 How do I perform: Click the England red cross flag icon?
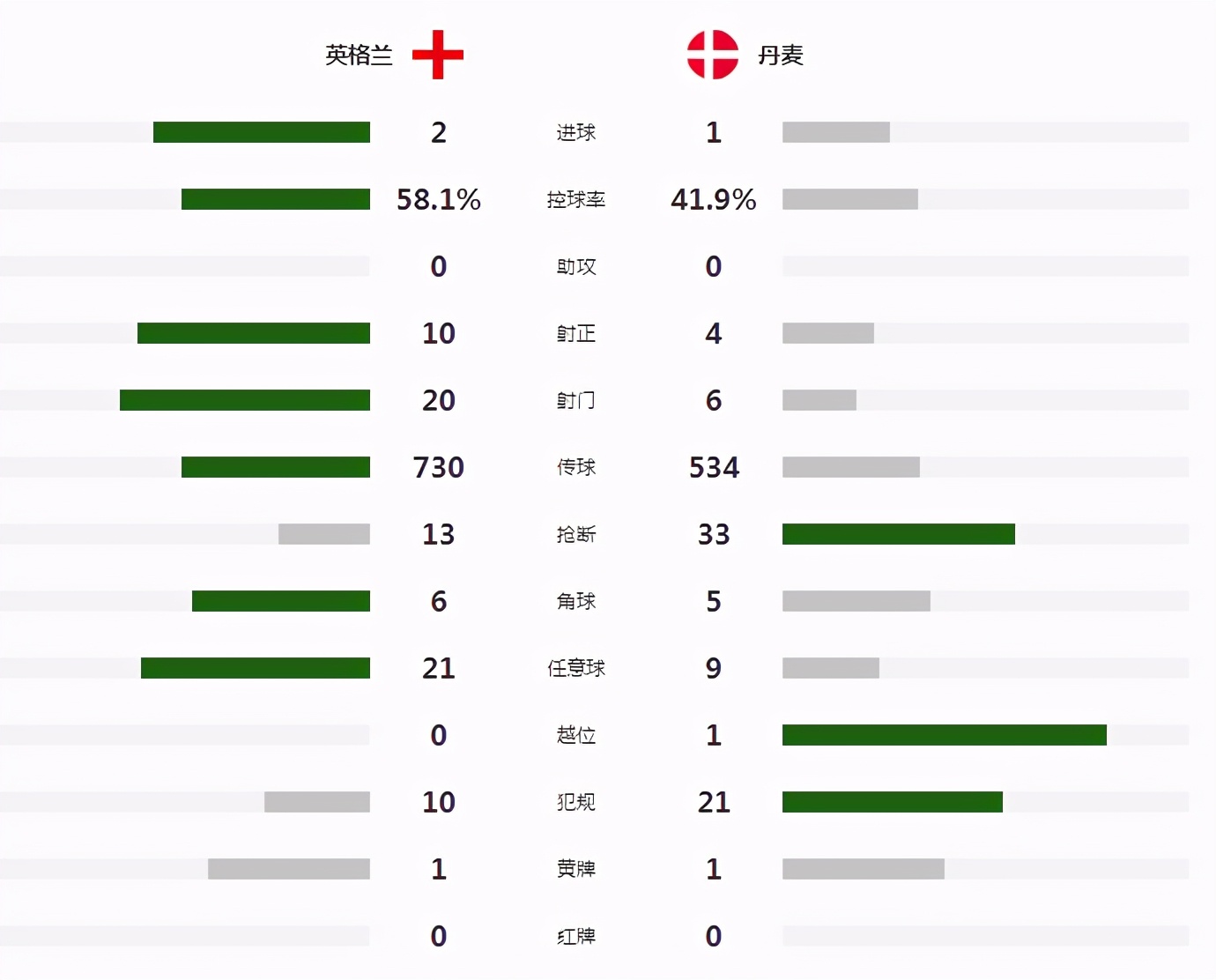[x=438, y=55]
